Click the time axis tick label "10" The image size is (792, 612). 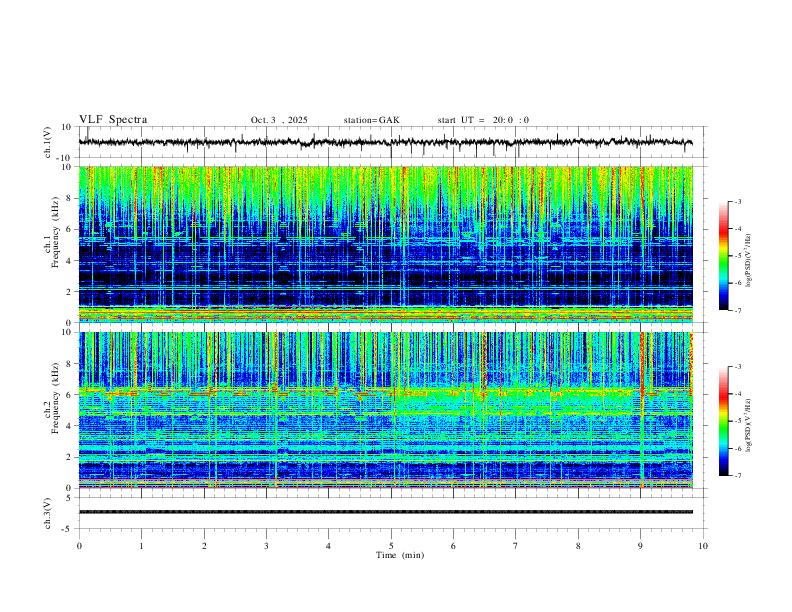point(703,546)
